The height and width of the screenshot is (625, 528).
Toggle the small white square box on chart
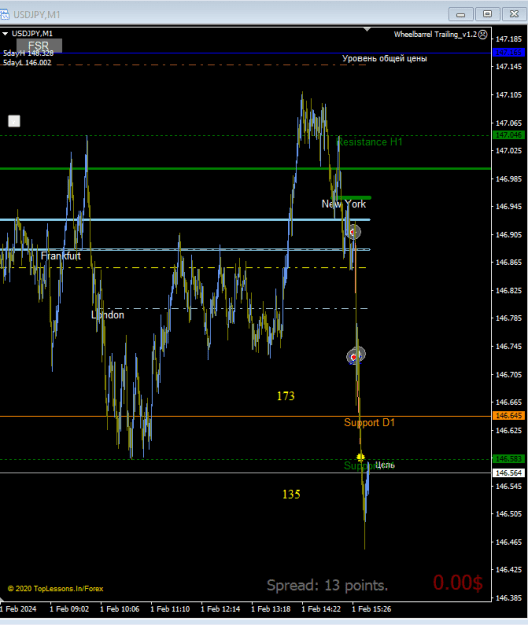(x=14, y=121)
